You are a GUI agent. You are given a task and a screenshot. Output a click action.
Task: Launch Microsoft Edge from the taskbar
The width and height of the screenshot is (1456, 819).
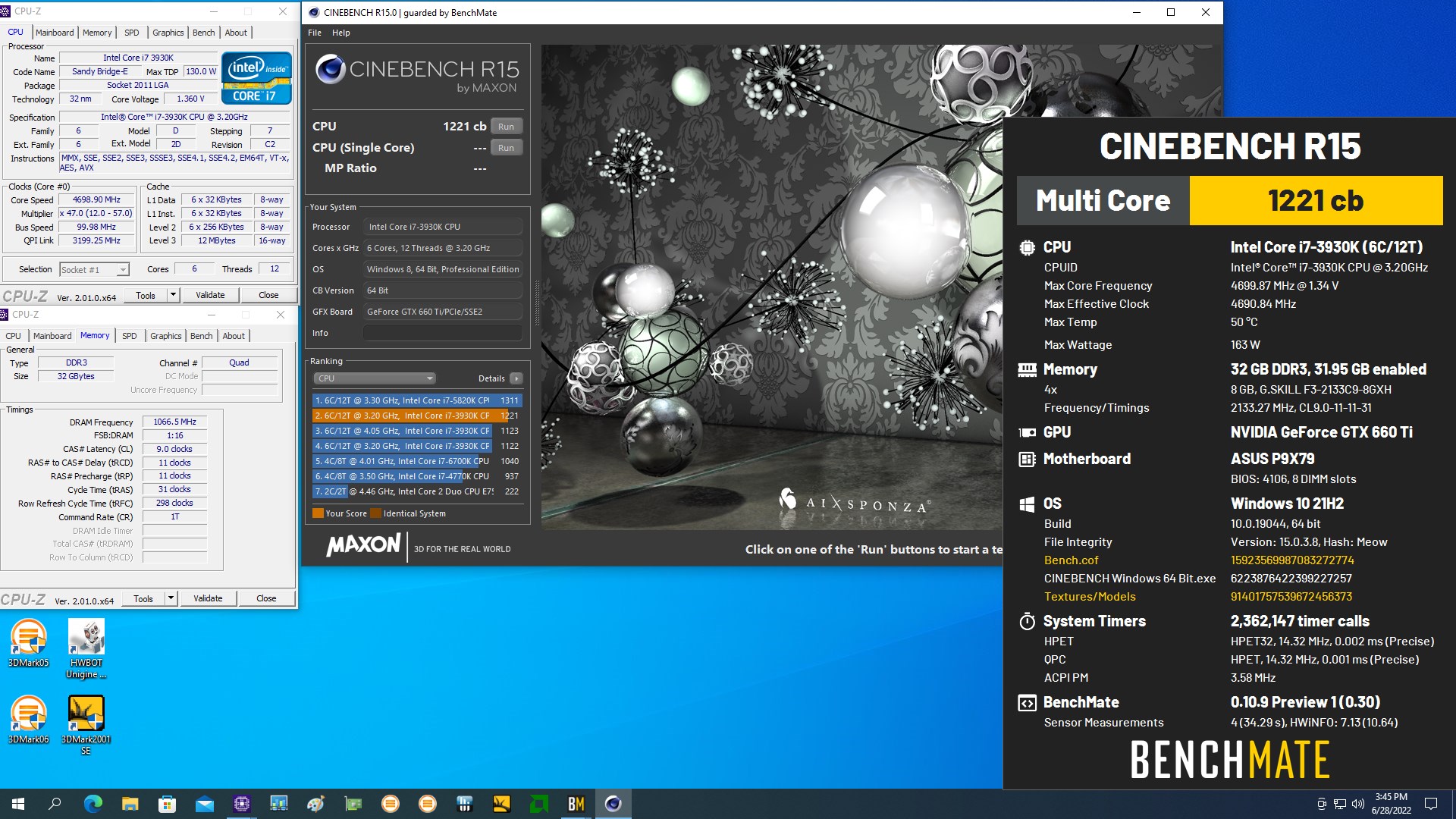click(93, 804)
